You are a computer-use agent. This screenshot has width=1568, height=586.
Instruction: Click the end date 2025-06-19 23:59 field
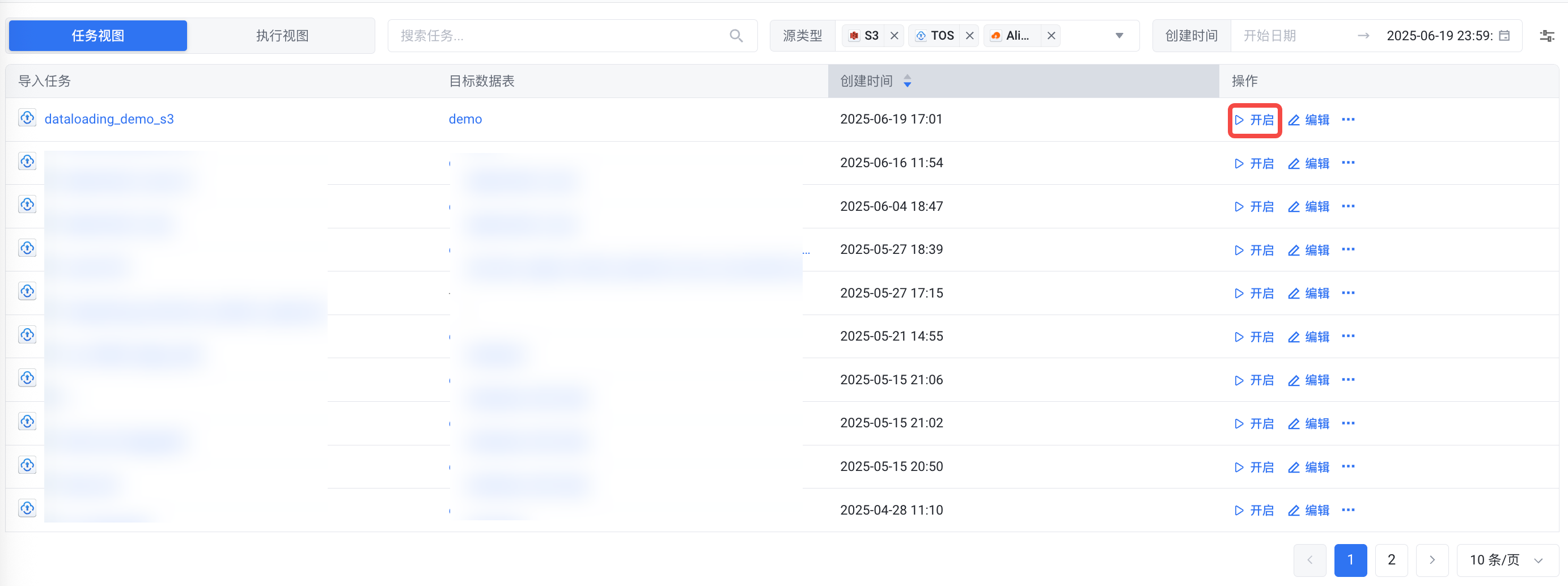click(x=1439, y=36)
